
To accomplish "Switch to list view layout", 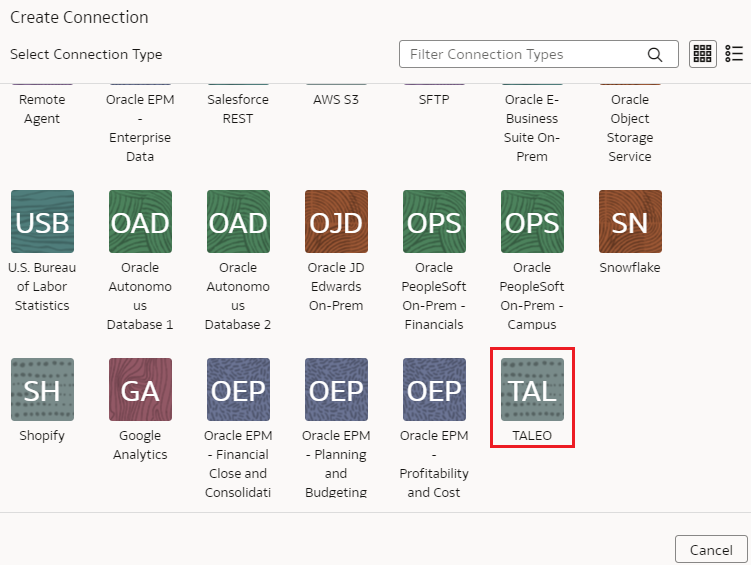I will [x=734, y=54].
